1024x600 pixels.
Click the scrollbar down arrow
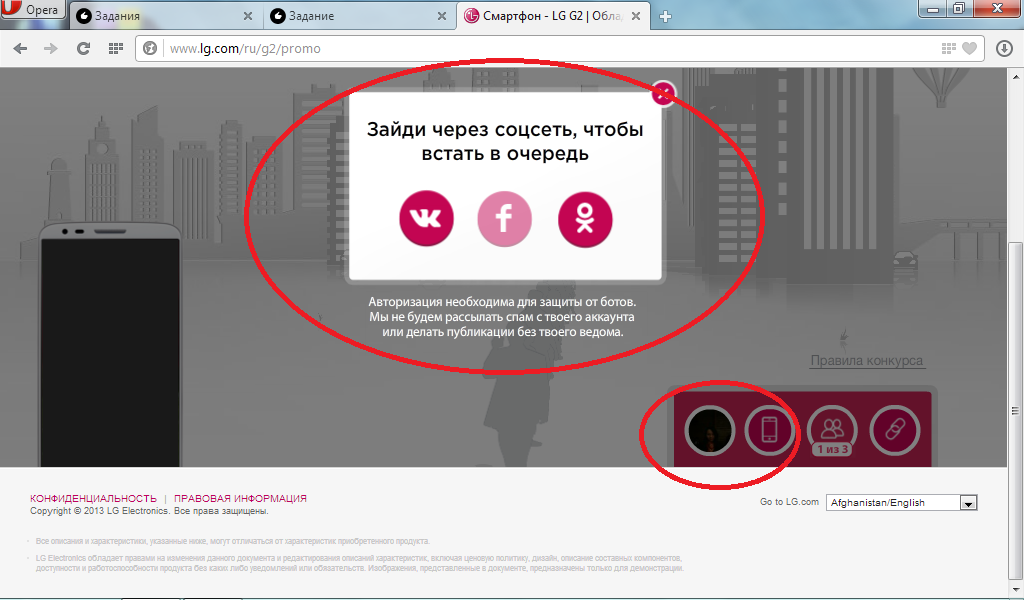tap(1016, 590)
